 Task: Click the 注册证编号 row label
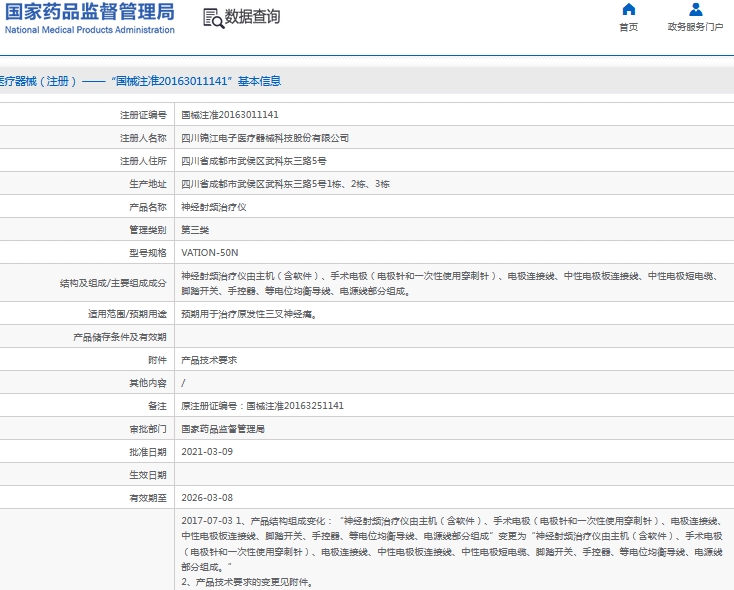pyautogui.click(x=143, y=115)
